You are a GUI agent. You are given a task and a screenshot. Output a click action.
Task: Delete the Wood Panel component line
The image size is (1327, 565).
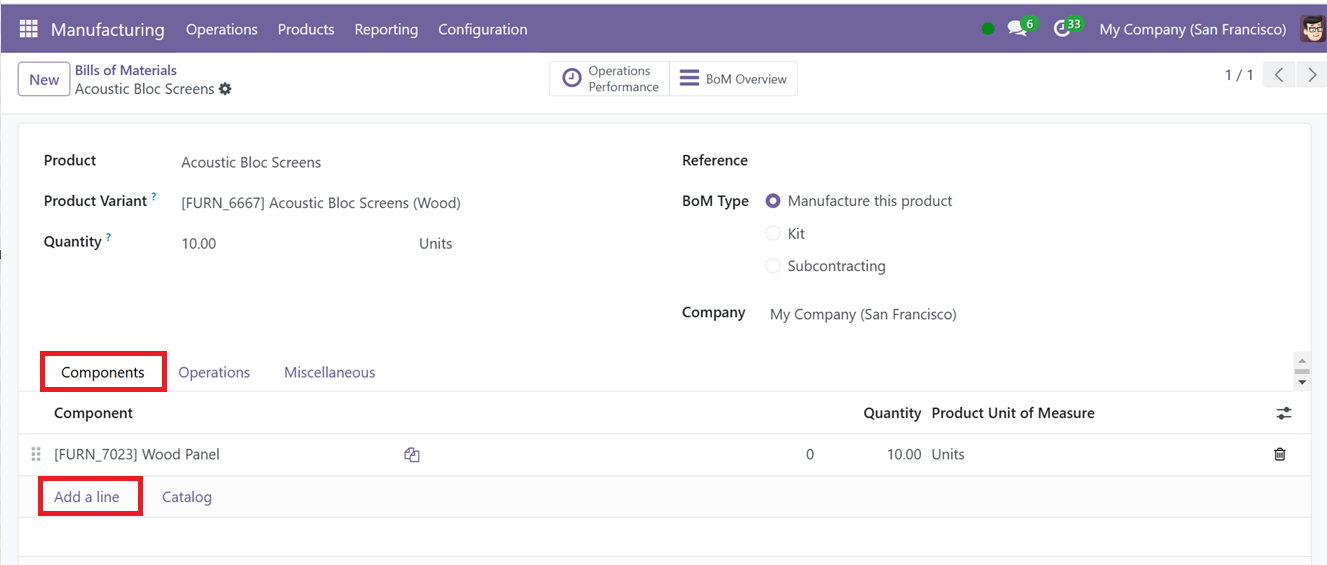(x=1280, y=455)
